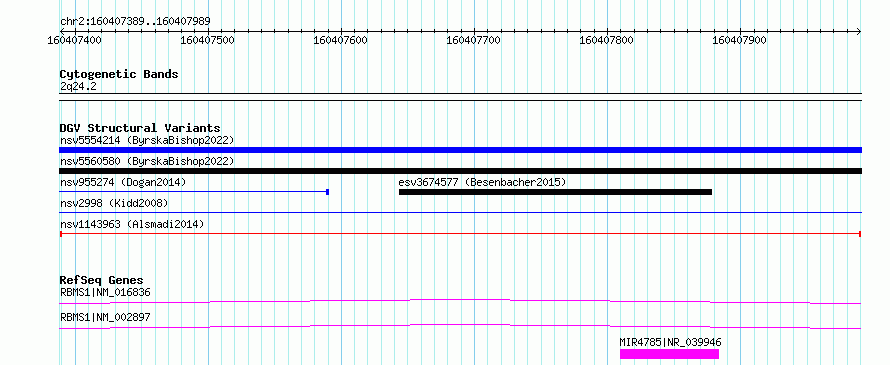The width and height of the screenshot is (890, 365).
Task: Click the blue nsv5554214 variant bar
Action: pyautogui.click(x=460, y=150)
